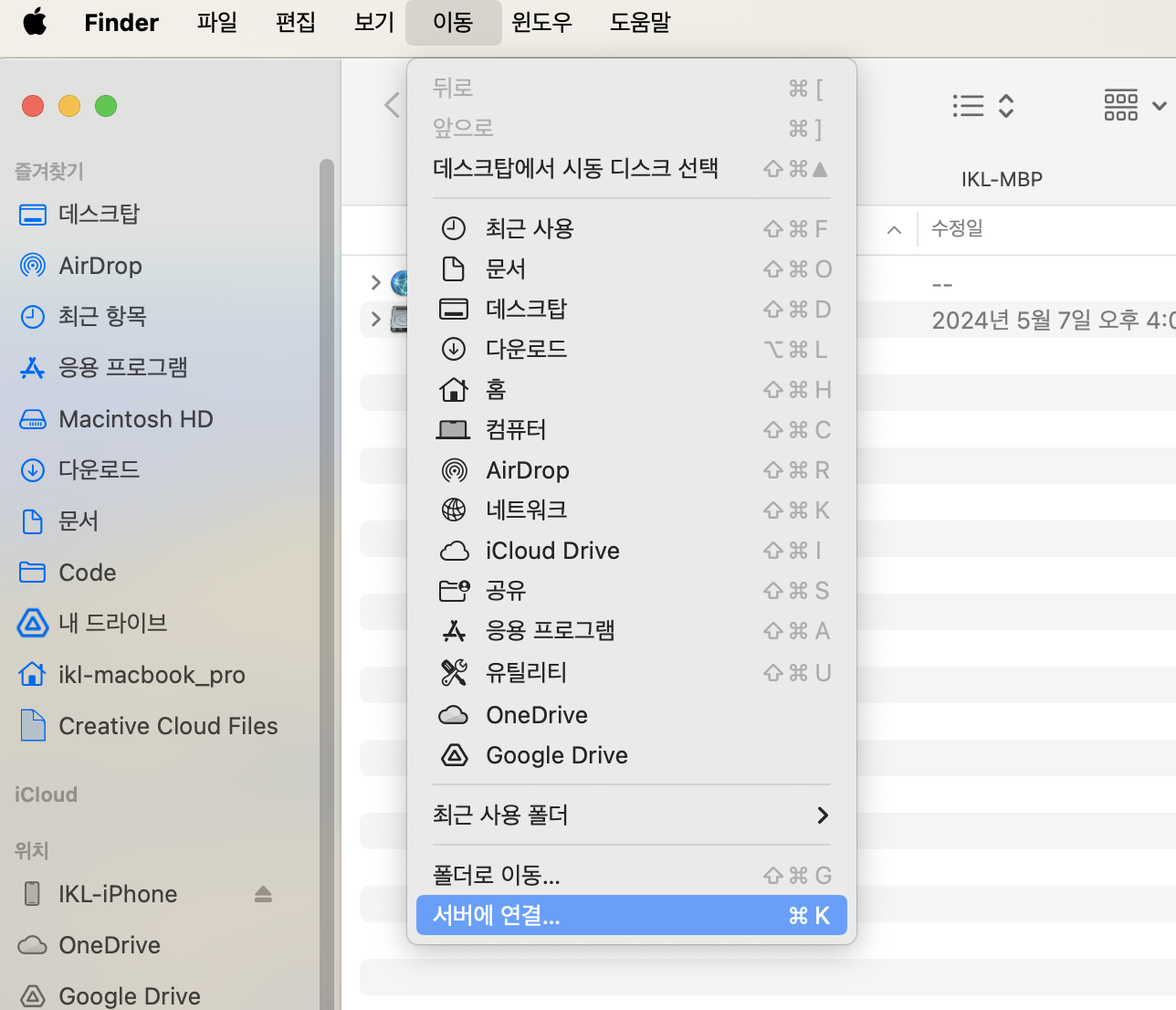Click the shared folder icon beside 공유

coord(454,591)
